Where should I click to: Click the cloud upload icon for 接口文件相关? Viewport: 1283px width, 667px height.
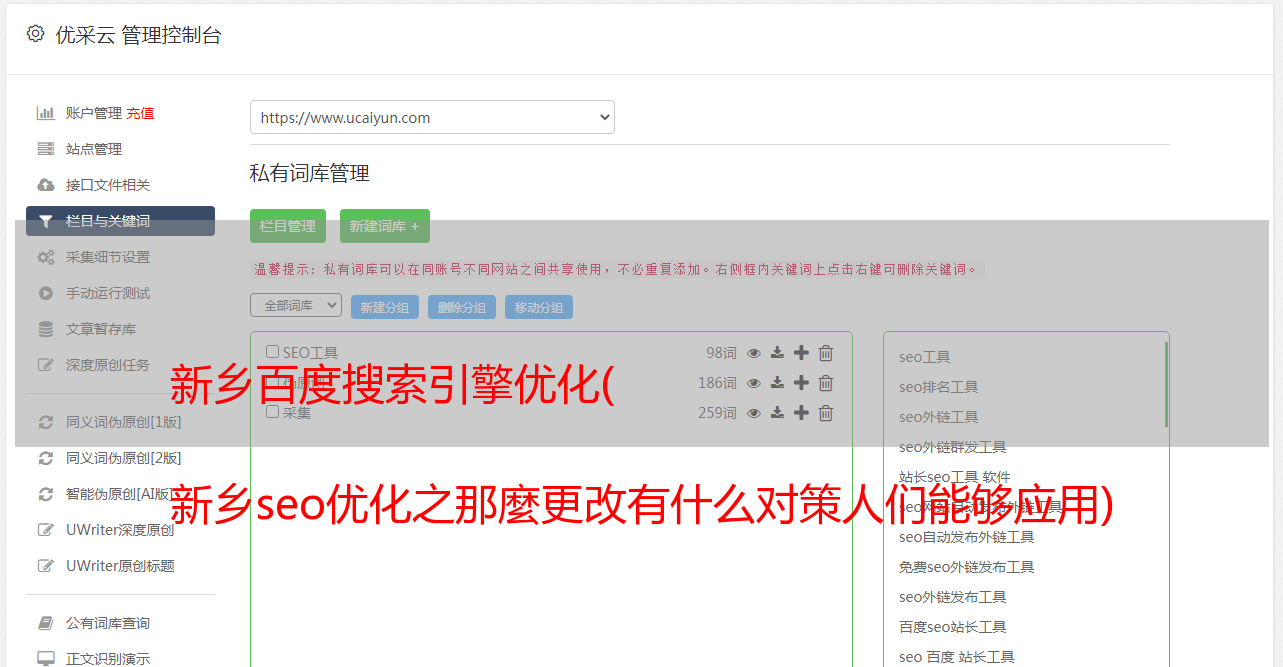pos(46,185)
